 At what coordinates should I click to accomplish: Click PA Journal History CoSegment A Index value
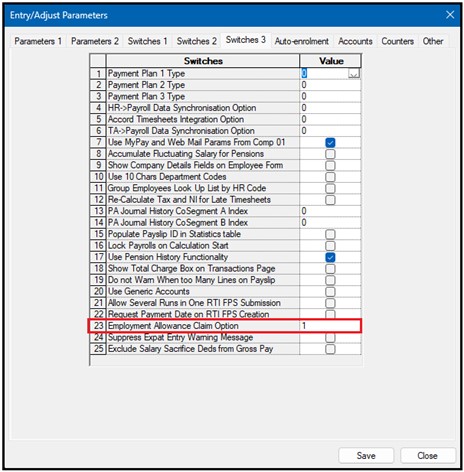click(x=330, y=211)
